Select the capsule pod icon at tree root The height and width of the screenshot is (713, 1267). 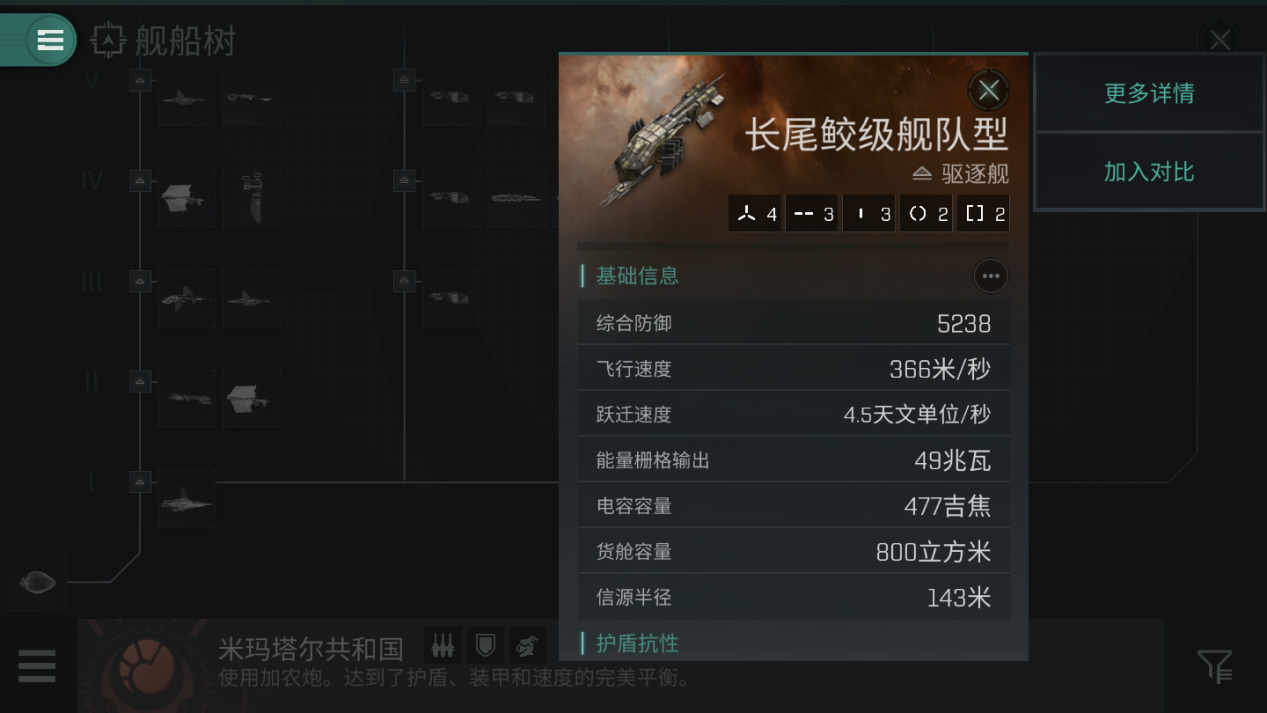(38, 581)
